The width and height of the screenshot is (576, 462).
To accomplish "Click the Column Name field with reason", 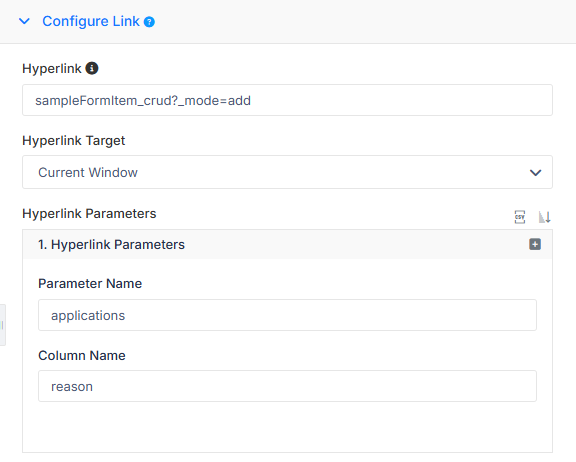I will 287,386.
